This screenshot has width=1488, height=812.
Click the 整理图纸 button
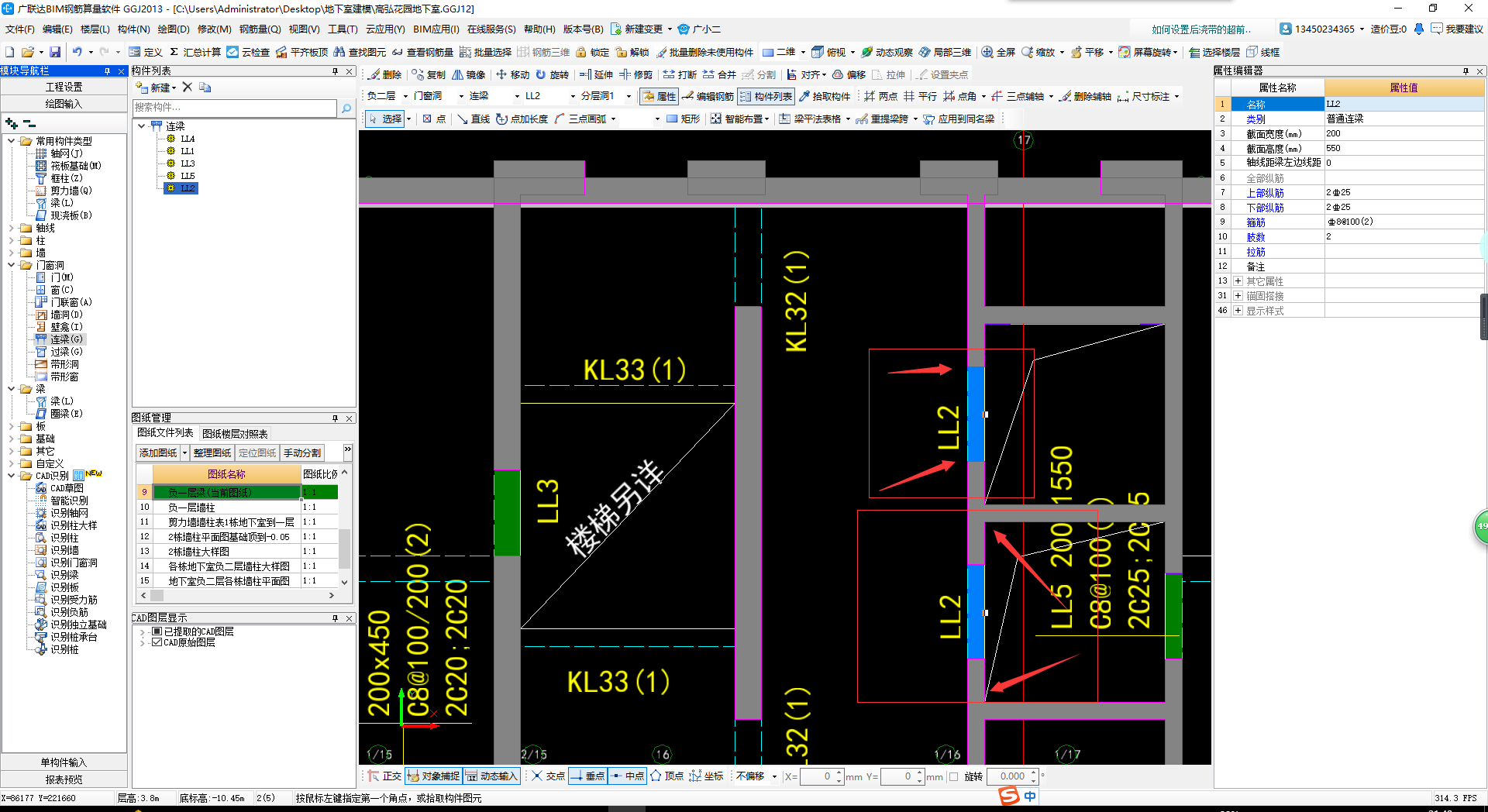(212, 452)
